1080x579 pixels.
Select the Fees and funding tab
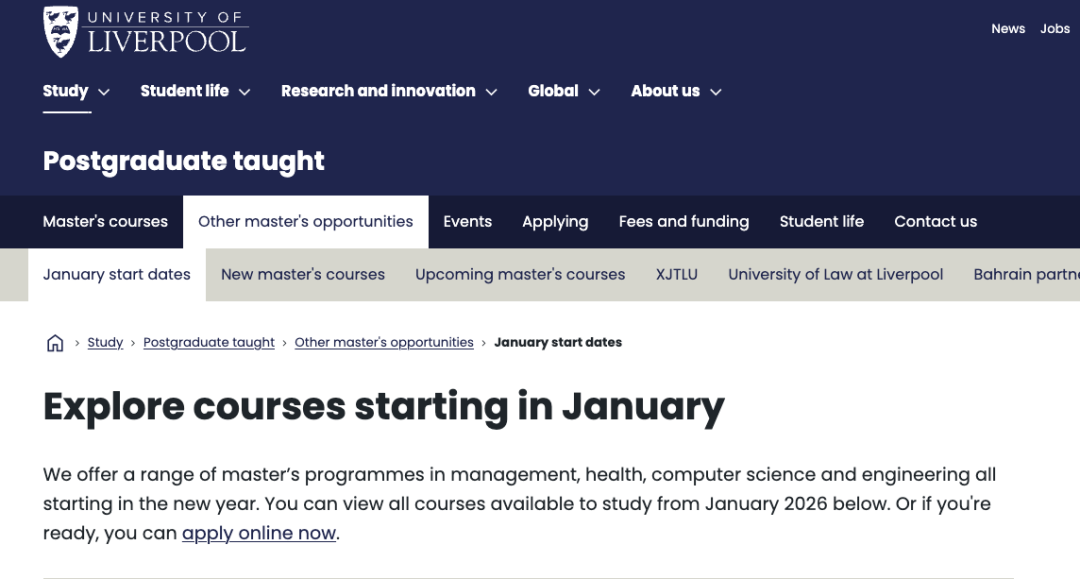(x=684, y=222)
